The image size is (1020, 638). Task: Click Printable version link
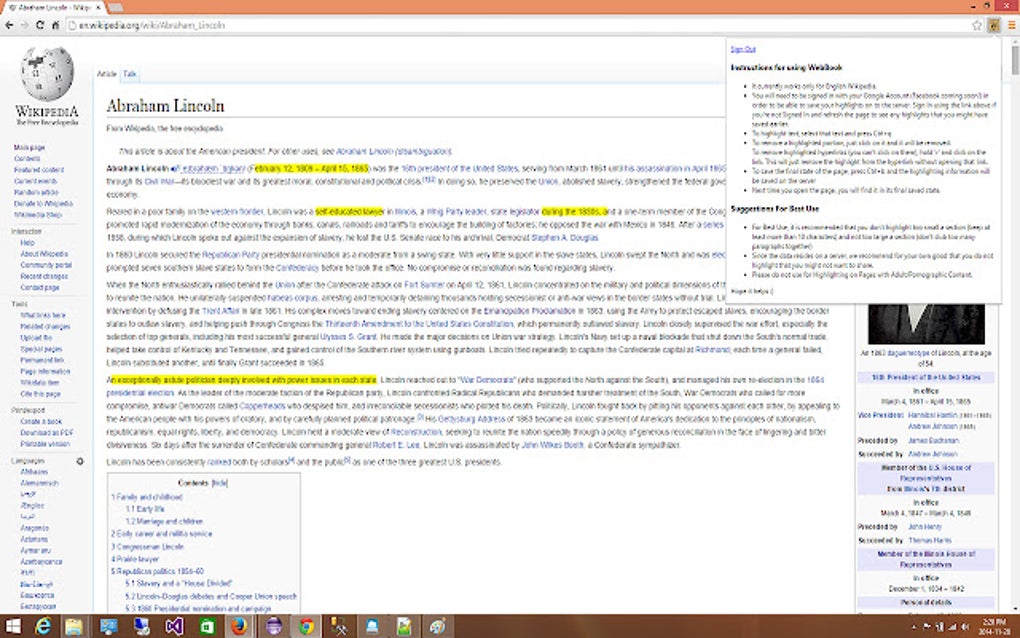click(45, 444)
